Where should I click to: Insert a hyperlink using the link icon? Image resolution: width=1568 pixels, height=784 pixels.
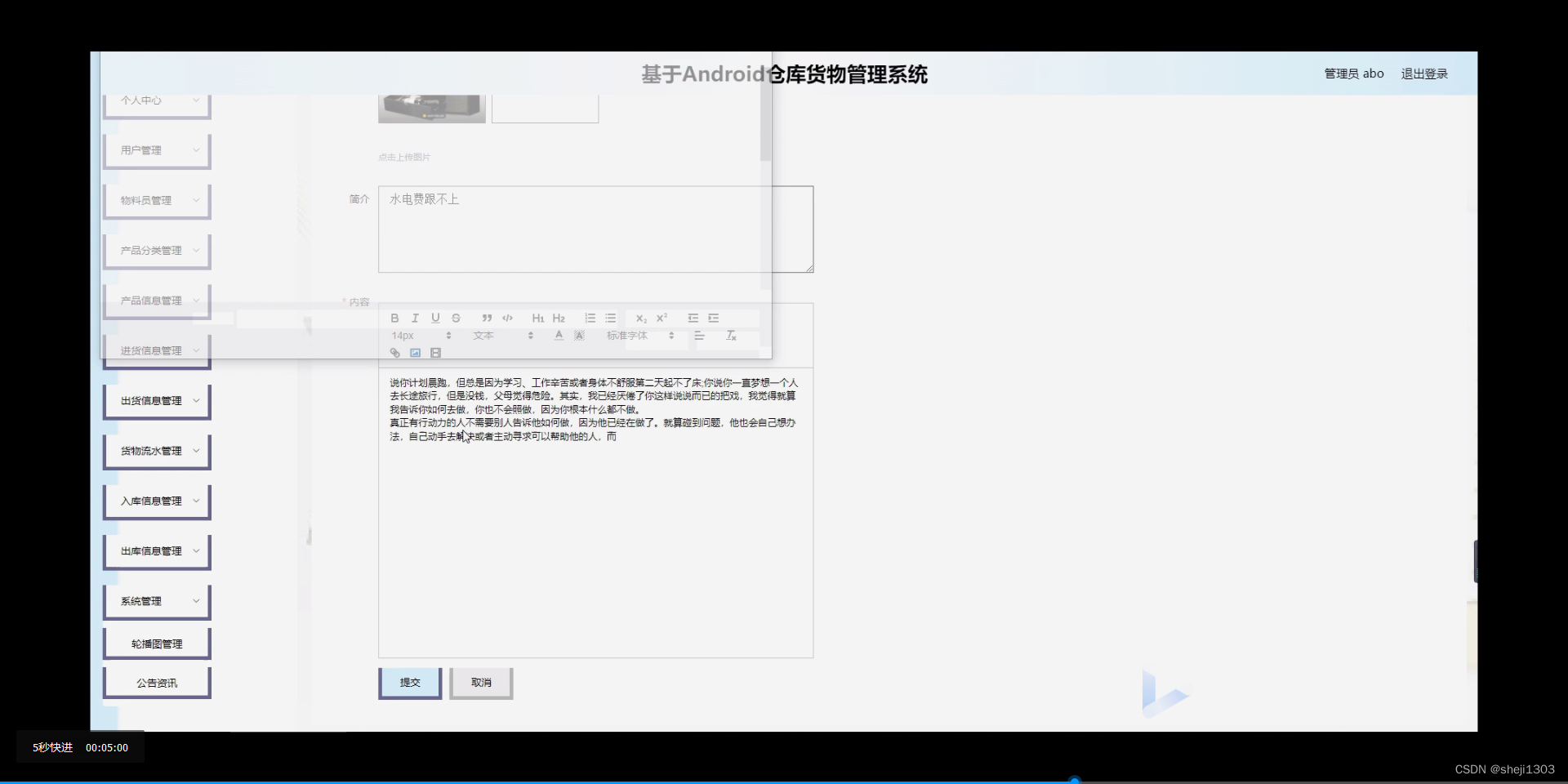(x=395, y=352)
